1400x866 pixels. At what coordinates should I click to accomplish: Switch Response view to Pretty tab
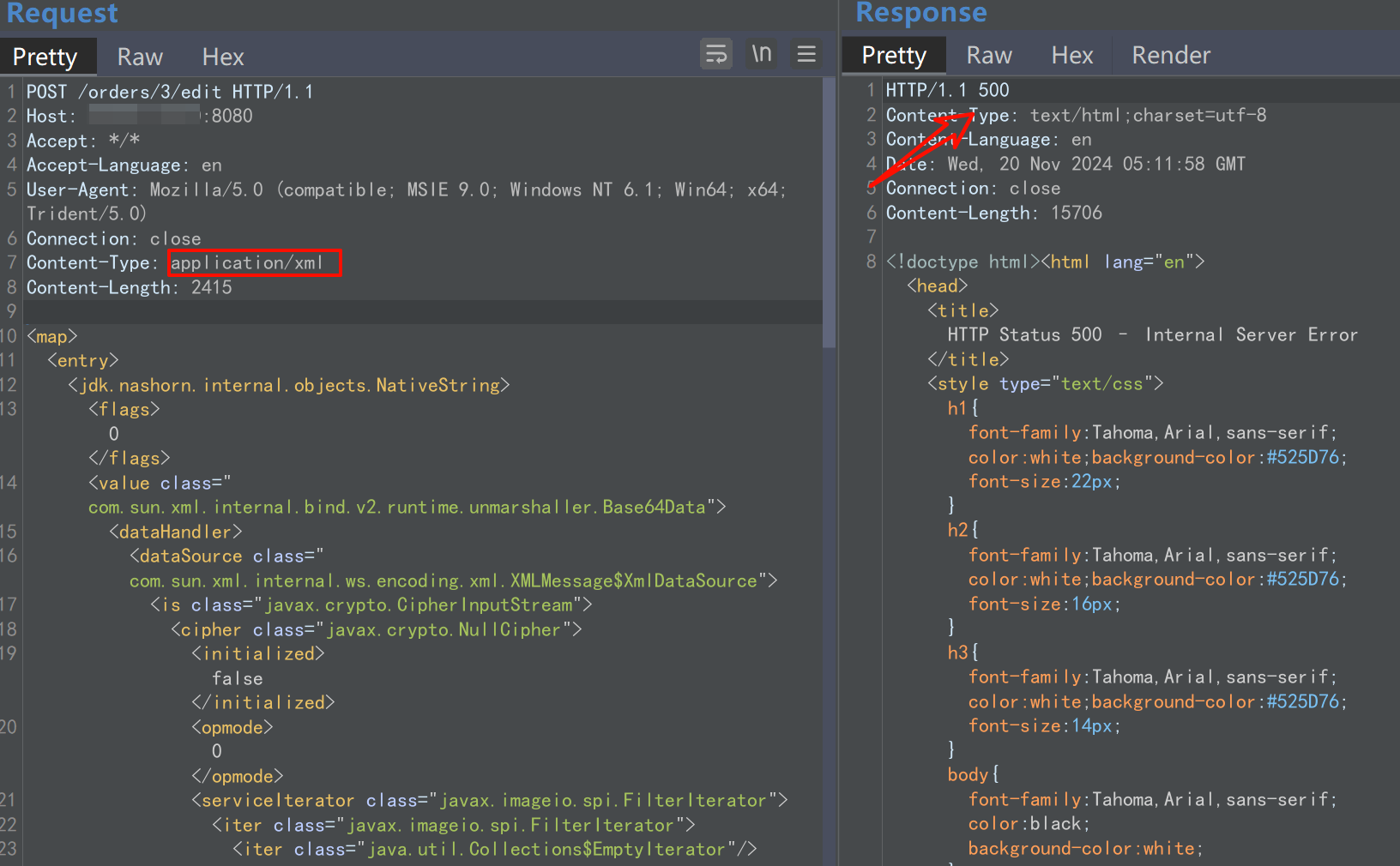tap(894, 55)
